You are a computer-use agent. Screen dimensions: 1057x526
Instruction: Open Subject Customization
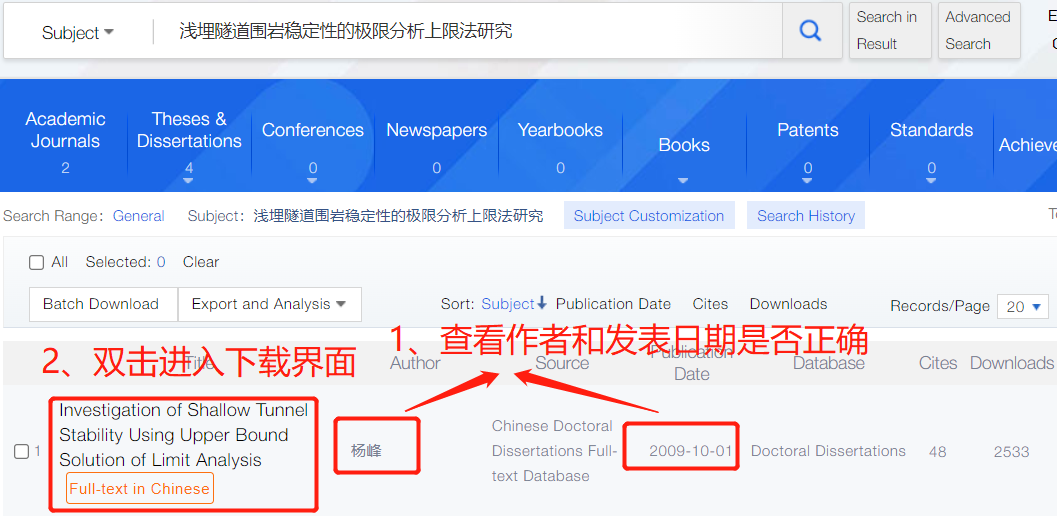(x=649, y=216)
